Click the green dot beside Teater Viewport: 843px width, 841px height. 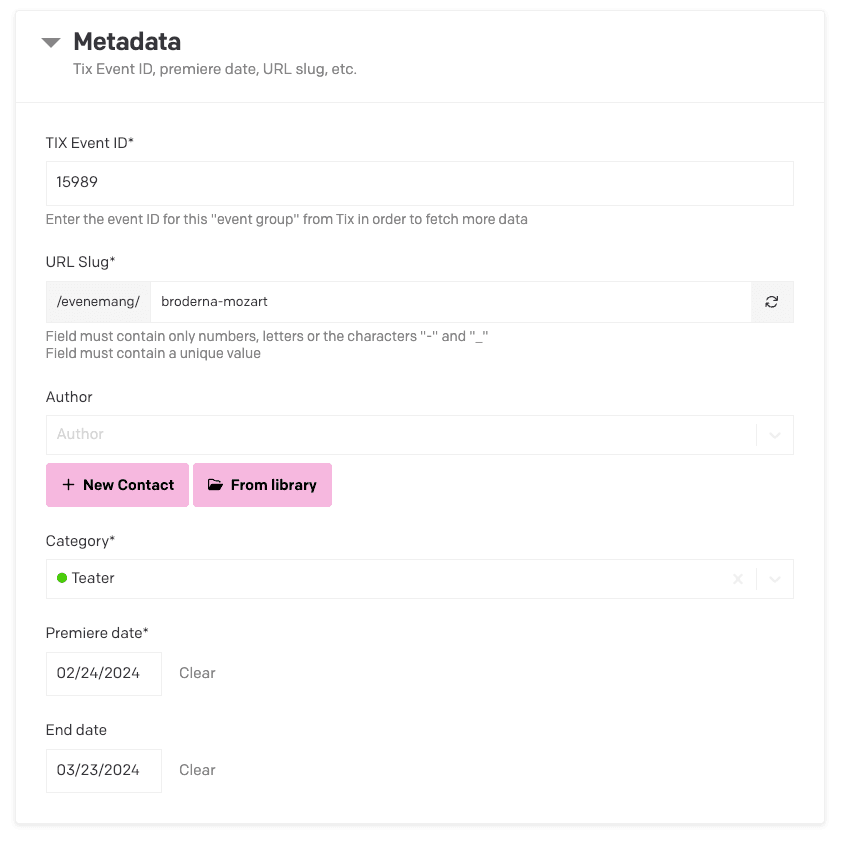(62, 578)
